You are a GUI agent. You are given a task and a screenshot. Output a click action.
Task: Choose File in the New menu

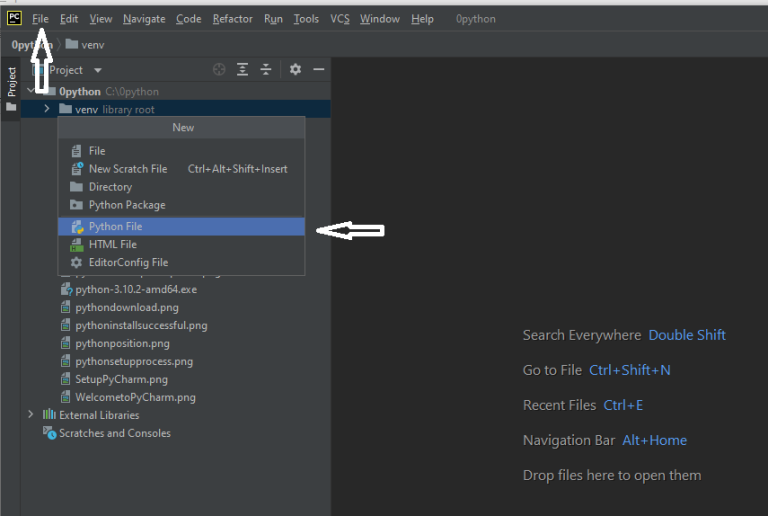pyautogui.click(x=181, y=151)
